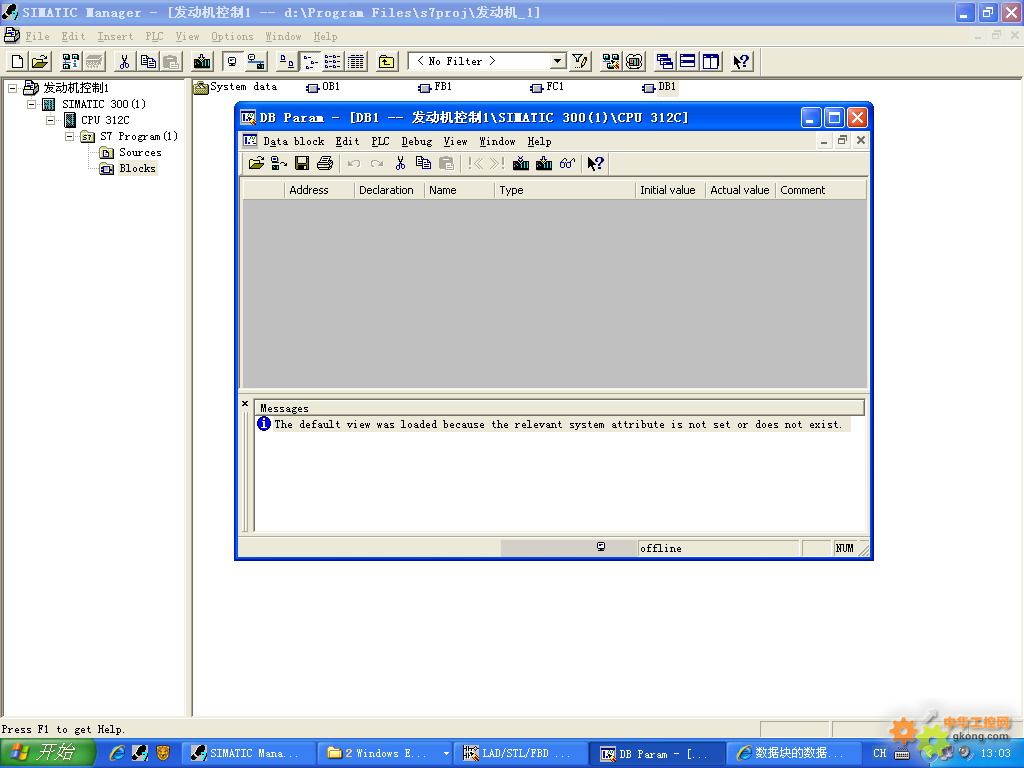The height and width of the screenshot is (768, 1024).
Task: Open Accessible Nodes from SIMATIC Manager toolbar
Action: click(x=71, y=61)
